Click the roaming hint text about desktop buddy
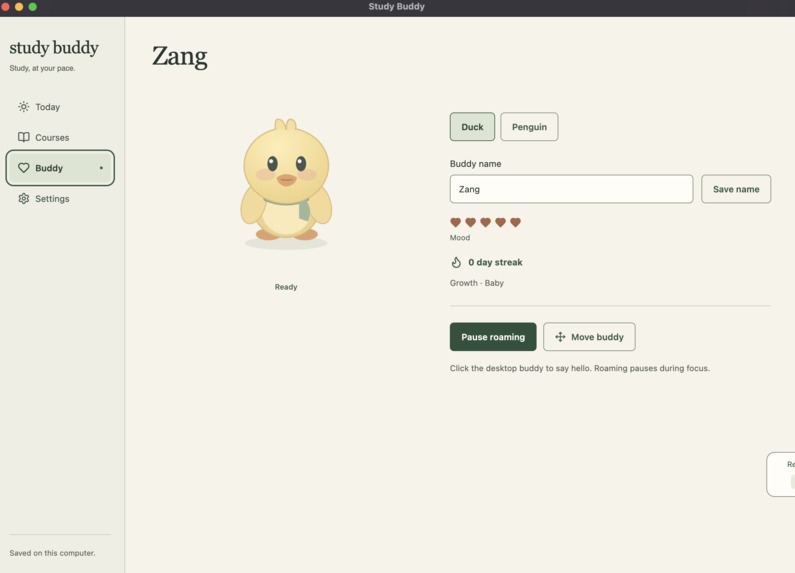The image size is (795, 573). point(580,368)
